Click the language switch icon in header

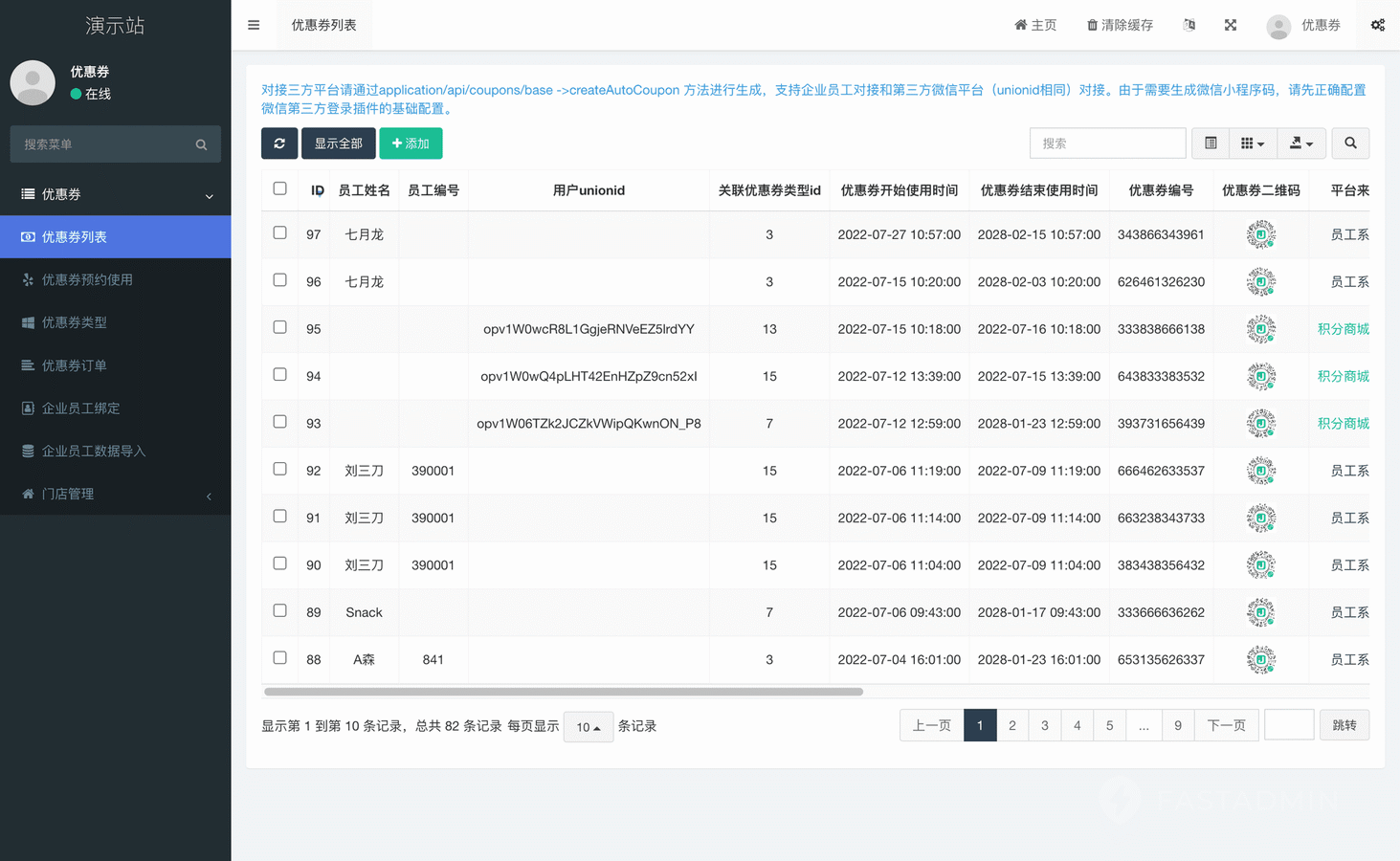tap(1189, 25)
